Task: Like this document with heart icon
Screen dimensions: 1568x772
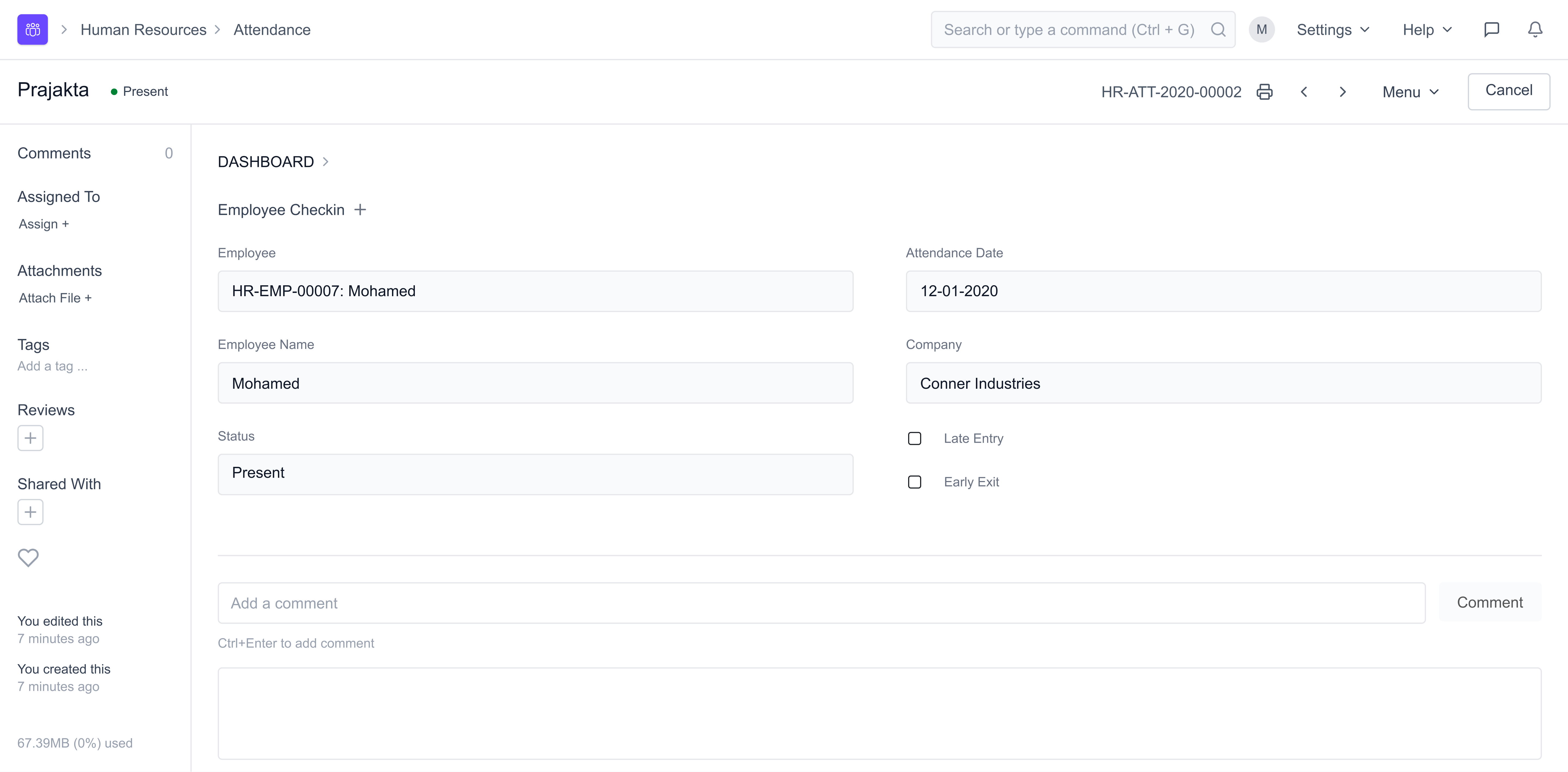Action: coord(28,557)
